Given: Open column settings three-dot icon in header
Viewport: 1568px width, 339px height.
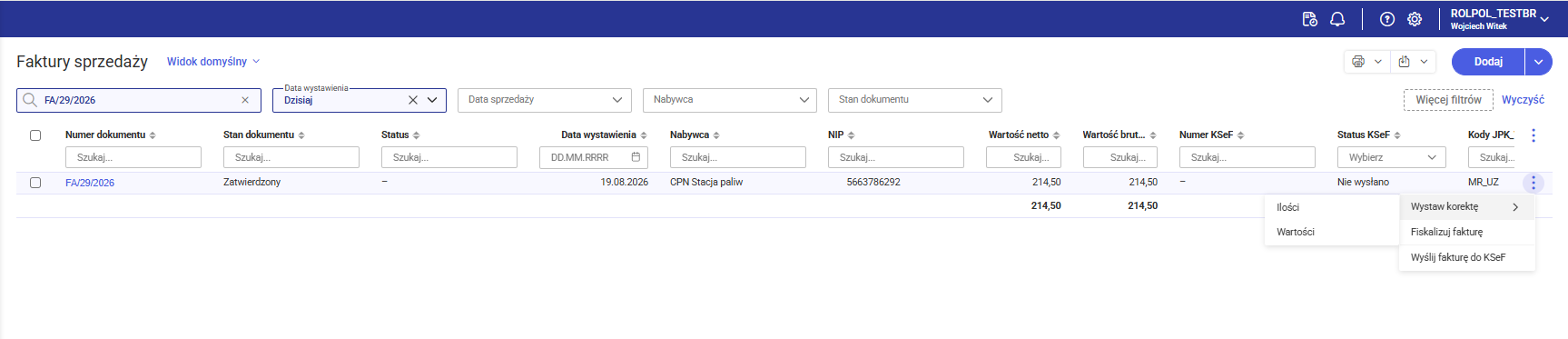Looking at the screenshot, I should click(1533, 135).
